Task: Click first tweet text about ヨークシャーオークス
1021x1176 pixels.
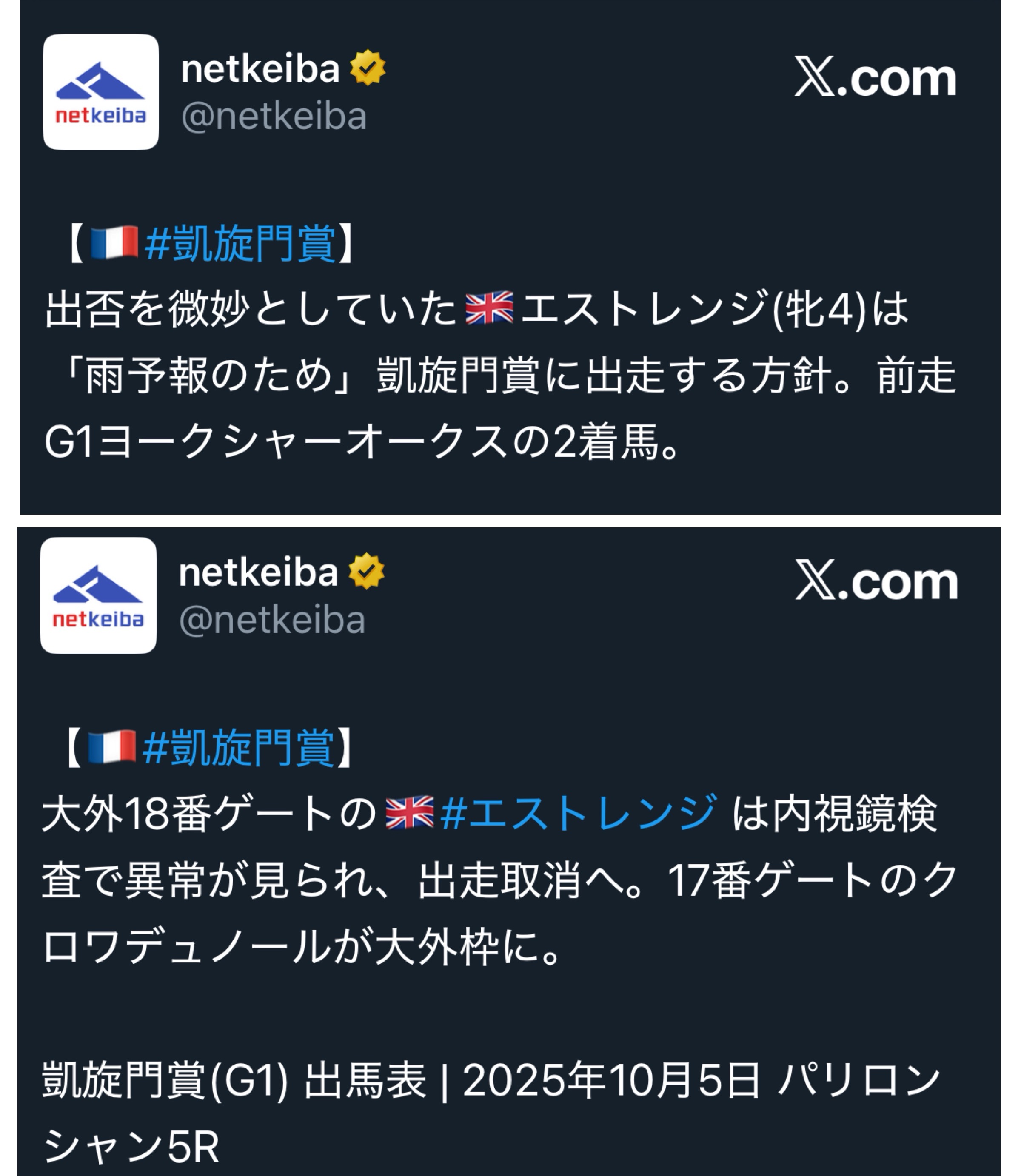Action: tap(500, 376)
